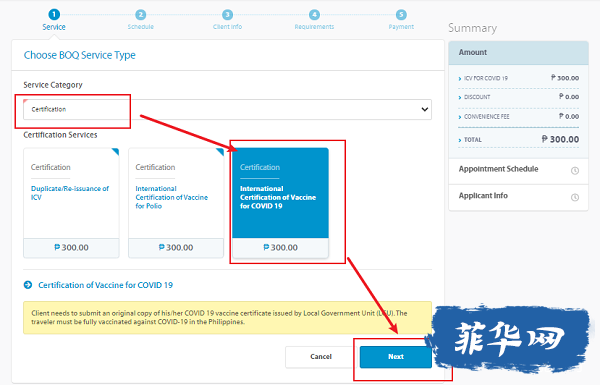Go to step 3 Client Info
600x385 pixels.
tap(227, 20)
